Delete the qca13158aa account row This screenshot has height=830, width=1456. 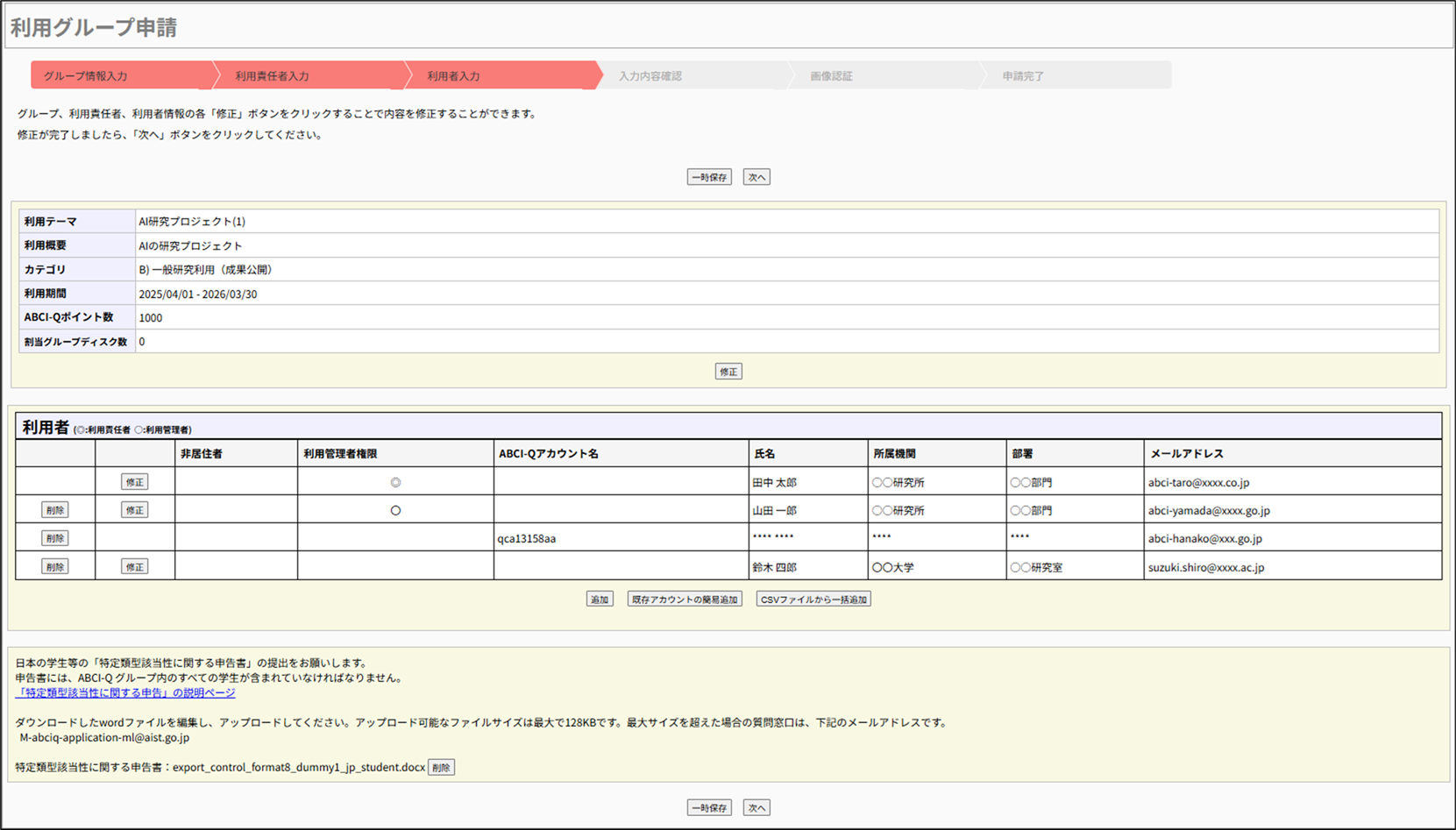click(54, 538)
